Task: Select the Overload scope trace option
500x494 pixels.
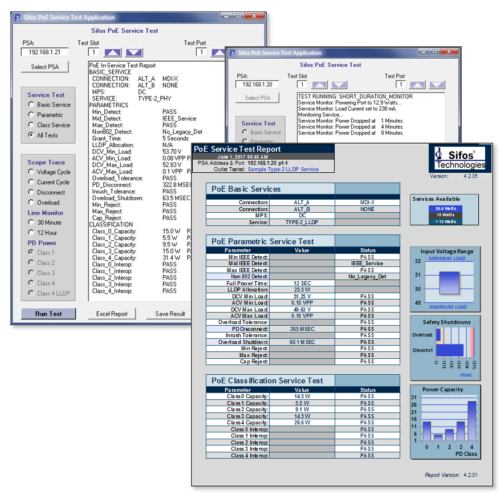Action: (x=31, y=202)
